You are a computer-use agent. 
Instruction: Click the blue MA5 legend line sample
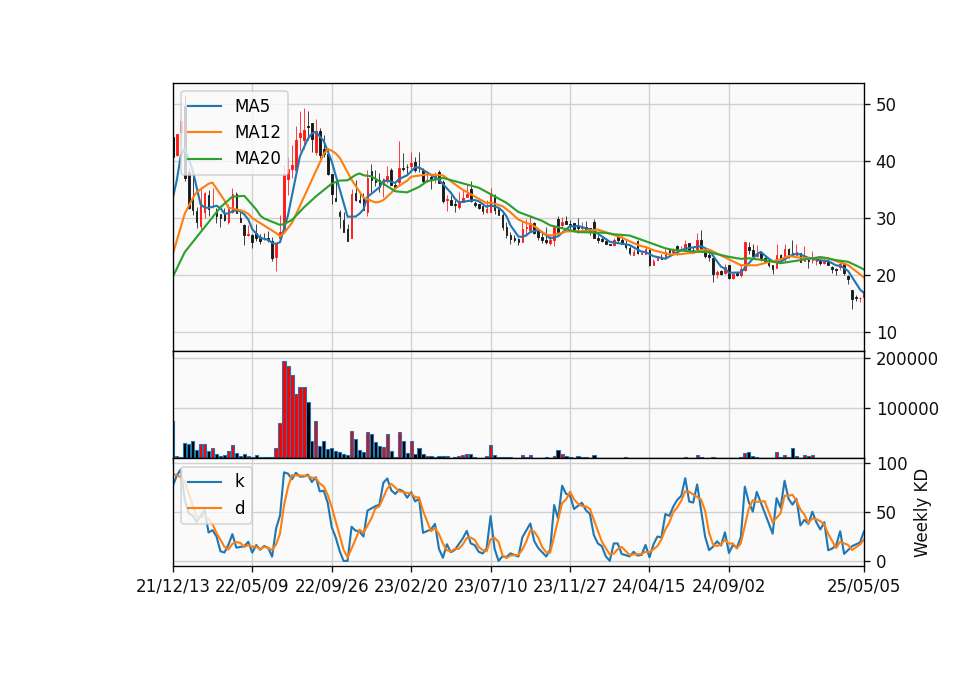[204, 106]
